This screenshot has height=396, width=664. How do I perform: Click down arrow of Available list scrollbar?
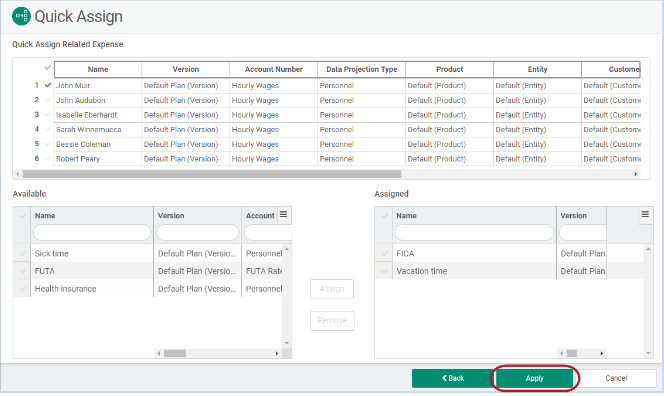coord(287,343)
